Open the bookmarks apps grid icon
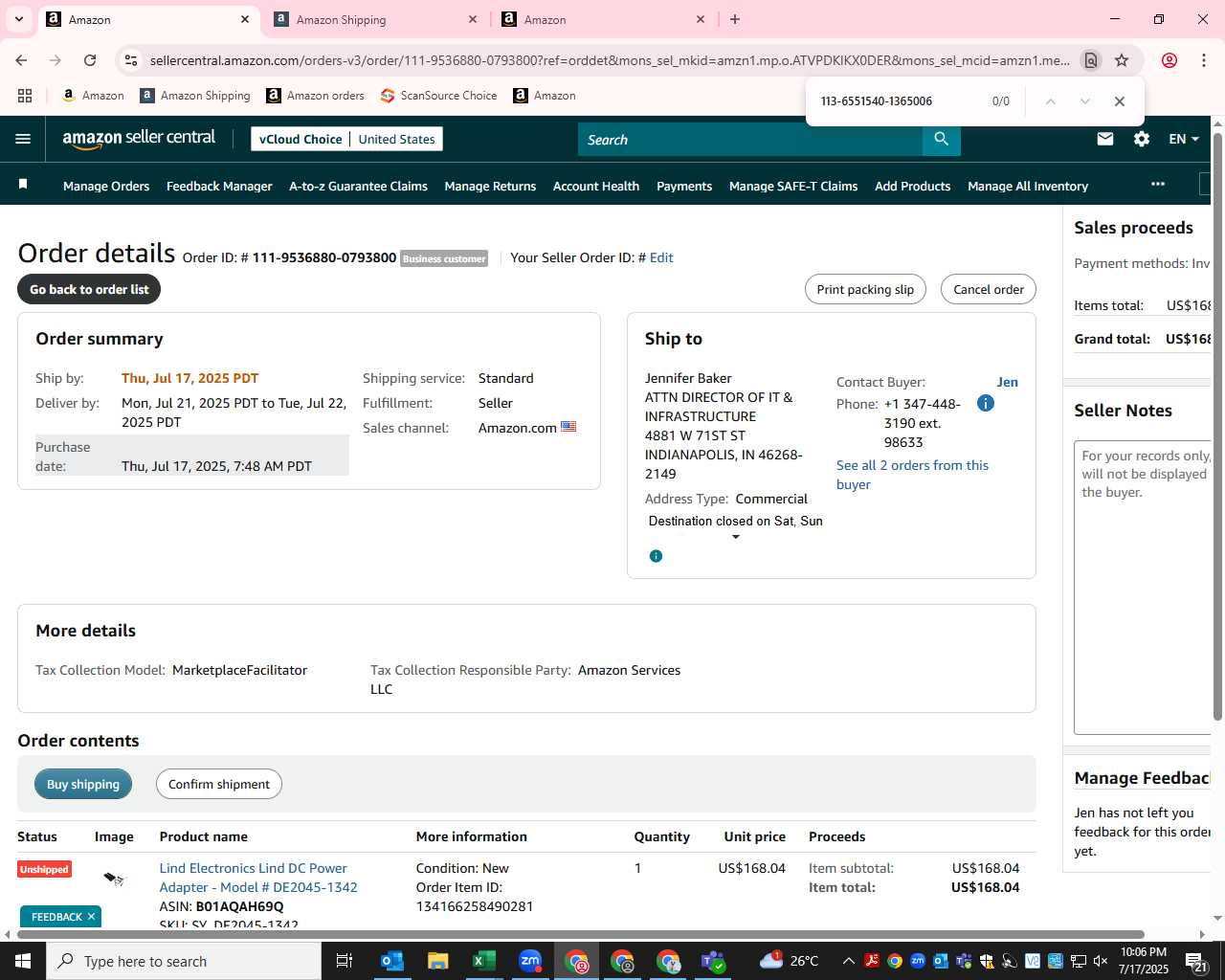 point(25,96)
